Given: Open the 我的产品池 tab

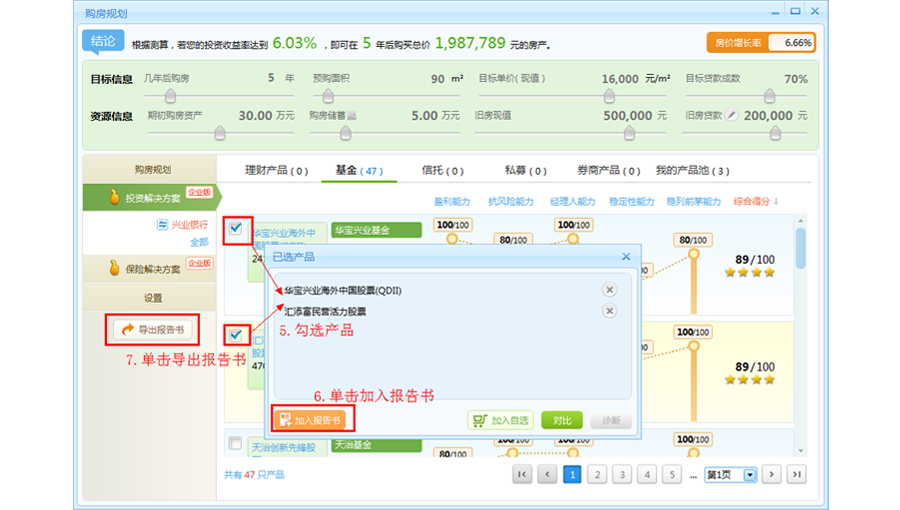Looking at the screenshot, I should click(692, 171).
